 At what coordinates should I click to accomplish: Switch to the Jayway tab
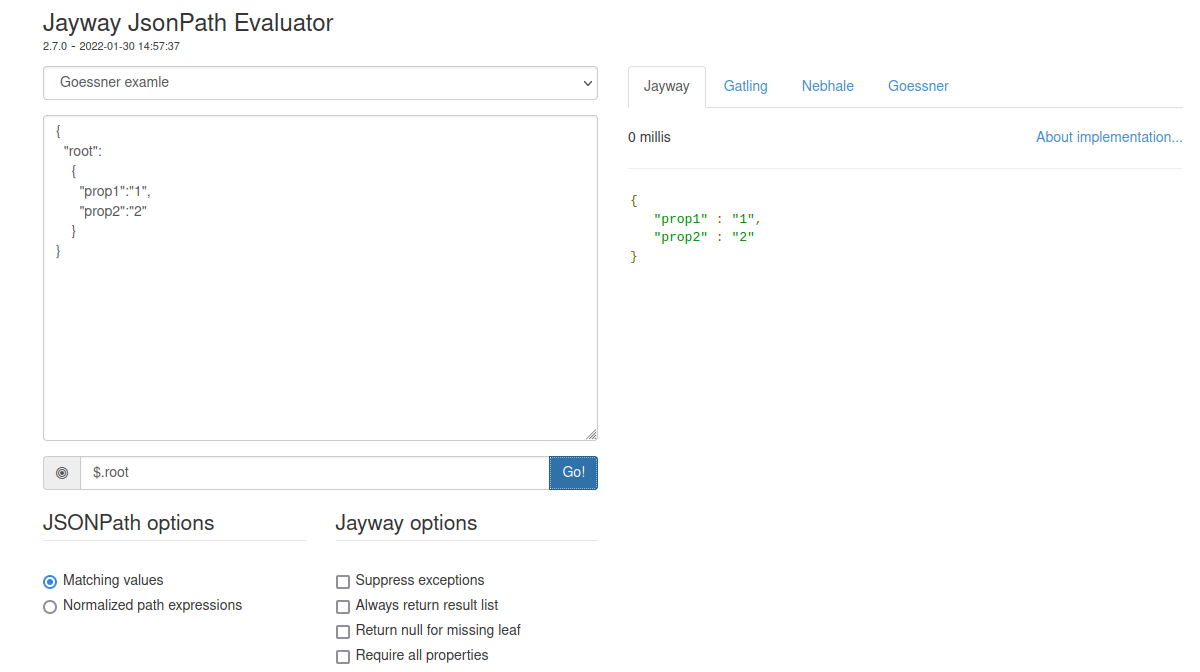pos(667,86)
